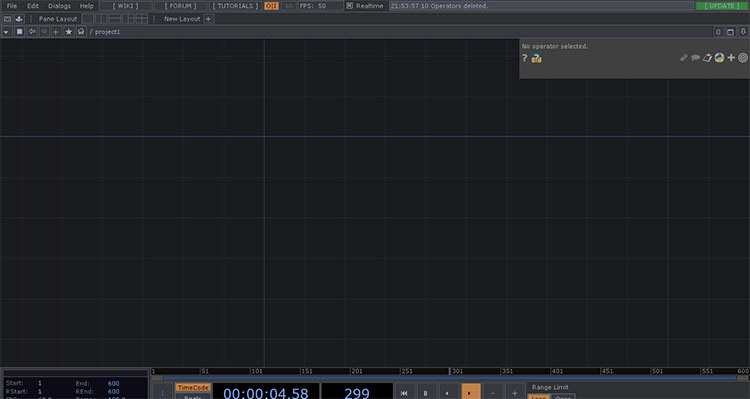Open operator help with the question mark icon

point(525,58)
